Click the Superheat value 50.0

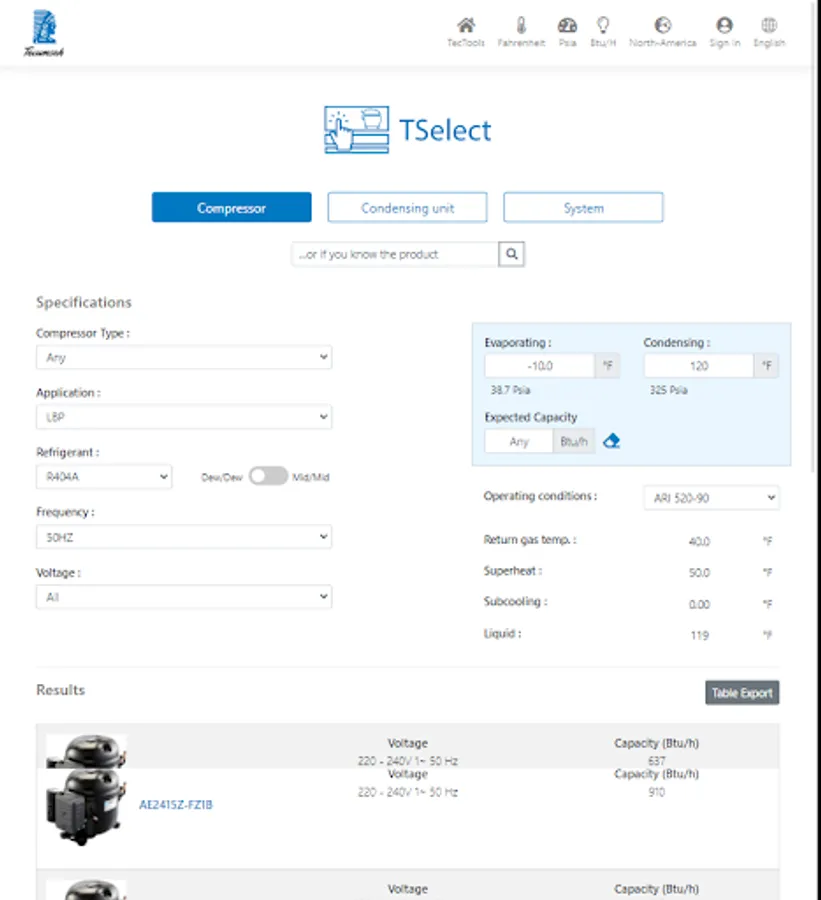(699, 572)
